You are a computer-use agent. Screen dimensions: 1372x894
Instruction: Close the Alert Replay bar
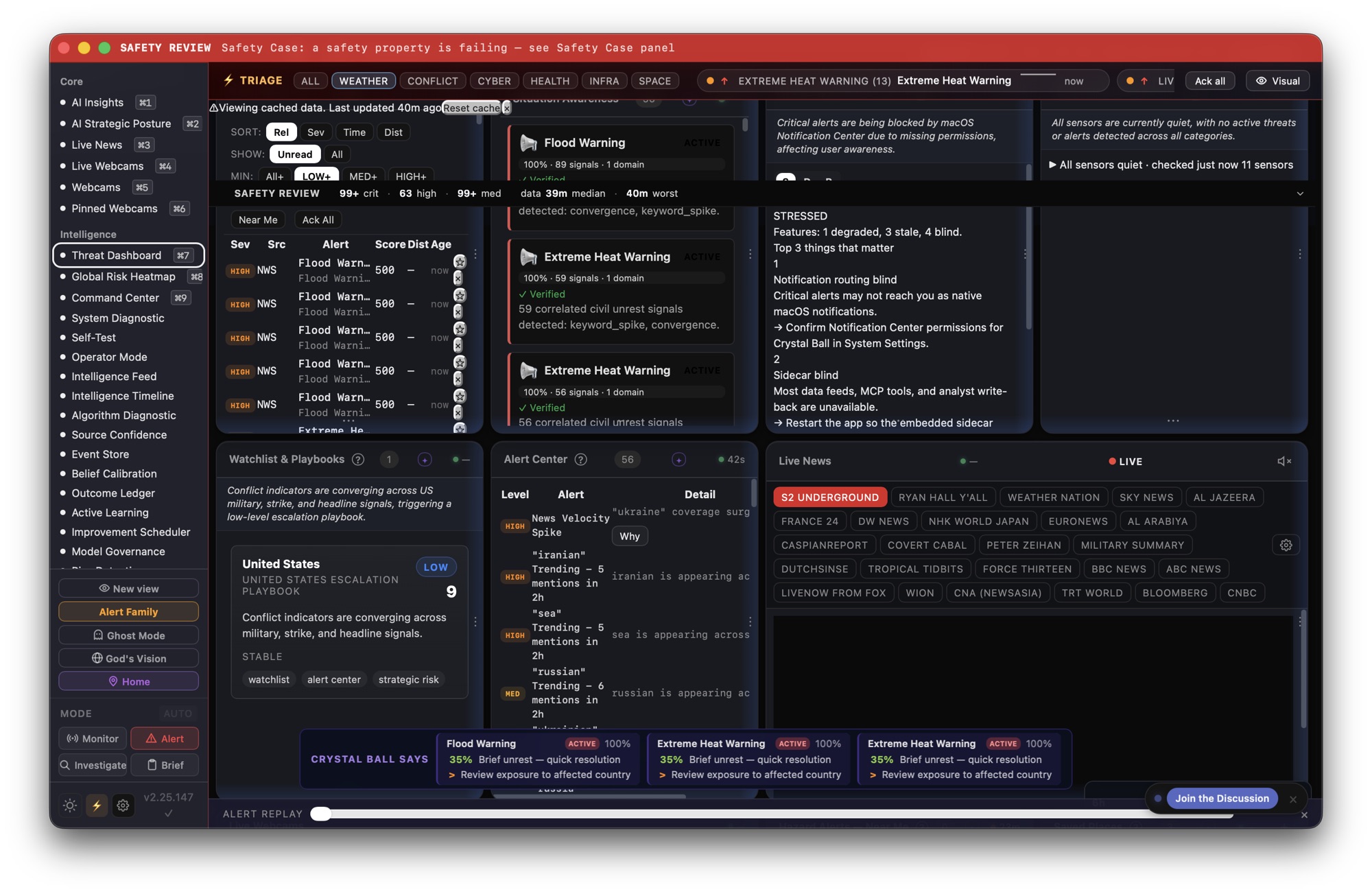1304,815
